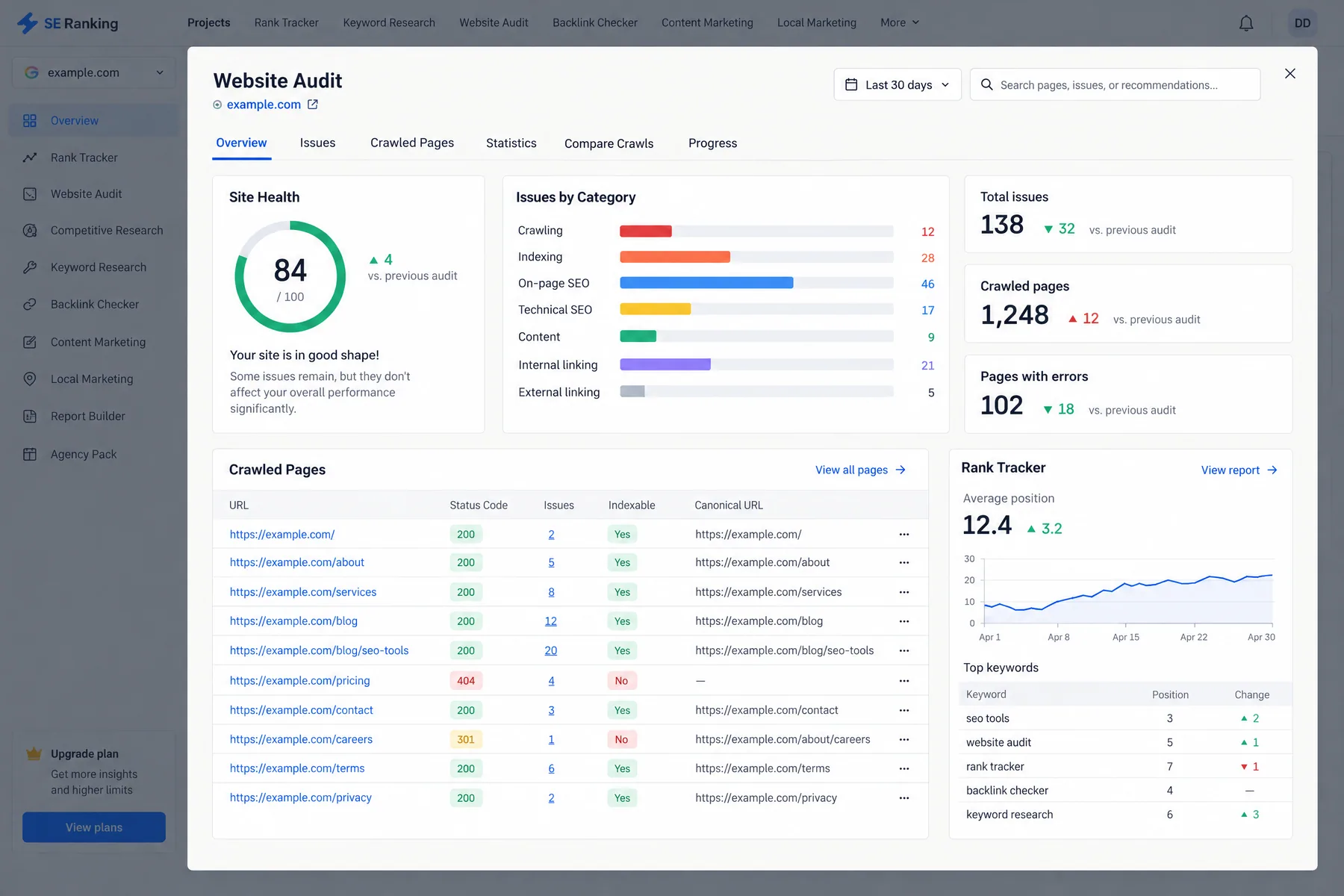The image size is (1344, 896).
Task: Click the Keyword Research key icon
Action: tap(30, 267)
